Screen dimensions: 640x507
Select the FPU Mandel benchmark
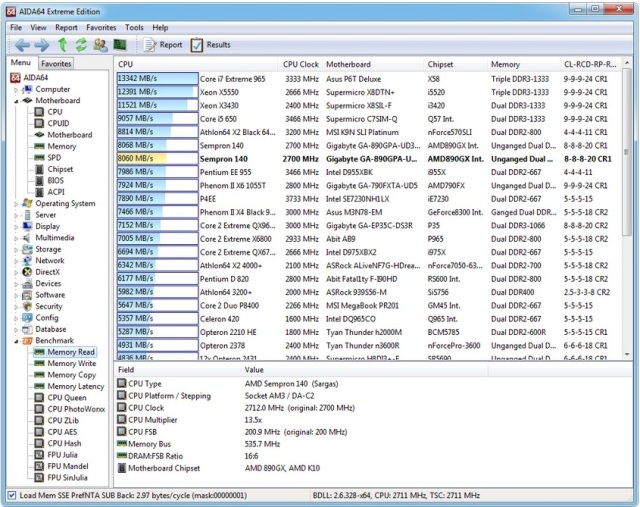pyautogui.click(x=62, y=466)
